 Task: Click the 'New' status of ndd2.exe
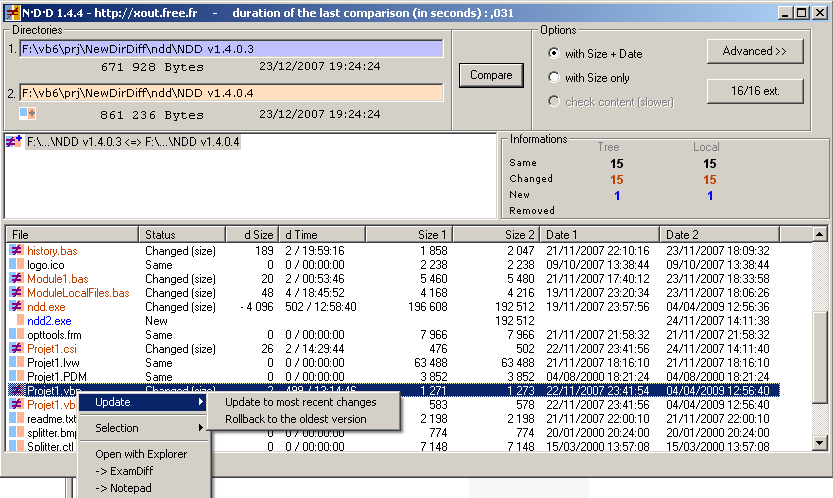click(156, 321)
